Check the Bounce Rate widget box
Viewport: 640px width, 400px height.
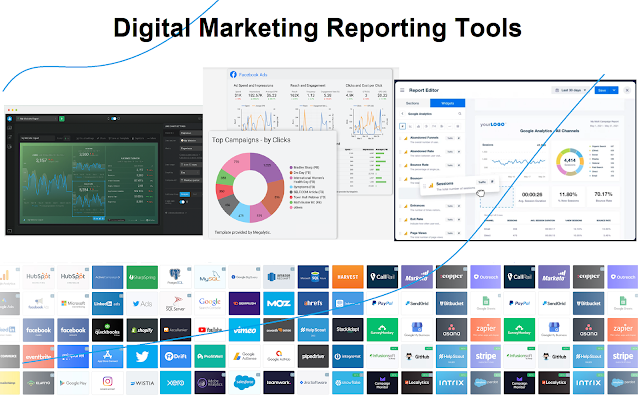[458, 165]
